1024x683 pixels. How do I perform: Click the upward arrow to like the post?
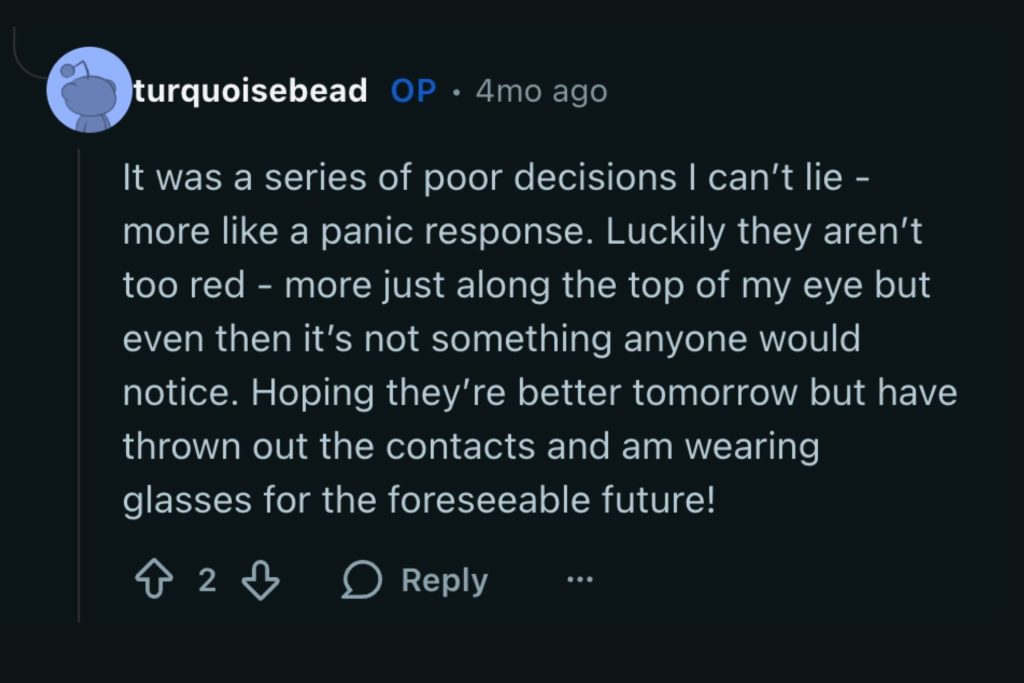click(x=155, y=578)
